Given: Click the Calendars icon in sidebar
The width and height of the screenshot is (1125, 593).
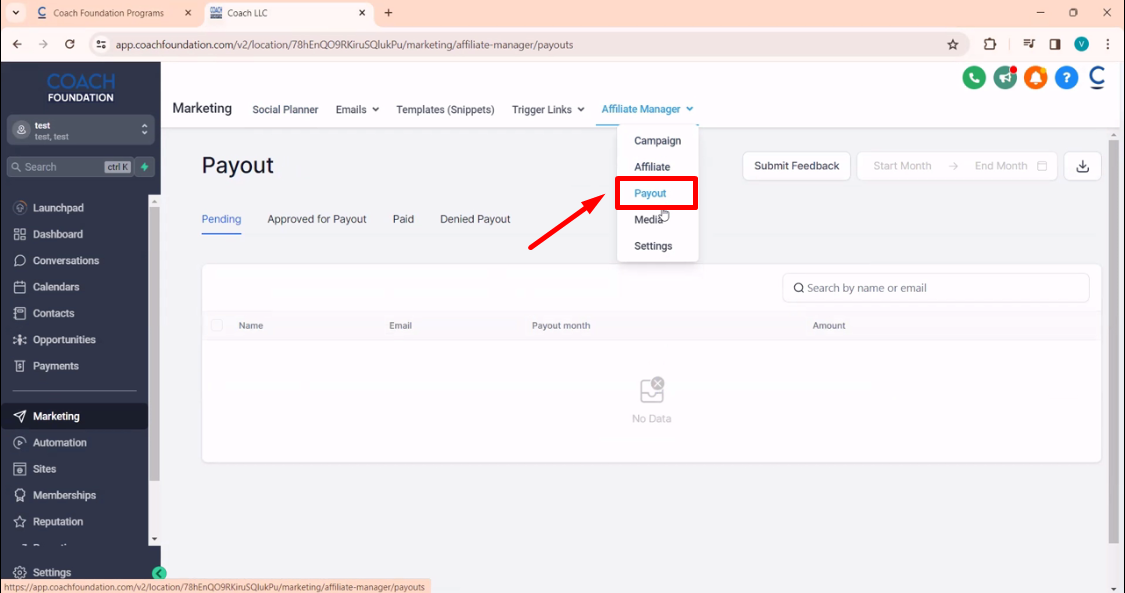Looking at the screenshot, I should (x=20, y=287).
